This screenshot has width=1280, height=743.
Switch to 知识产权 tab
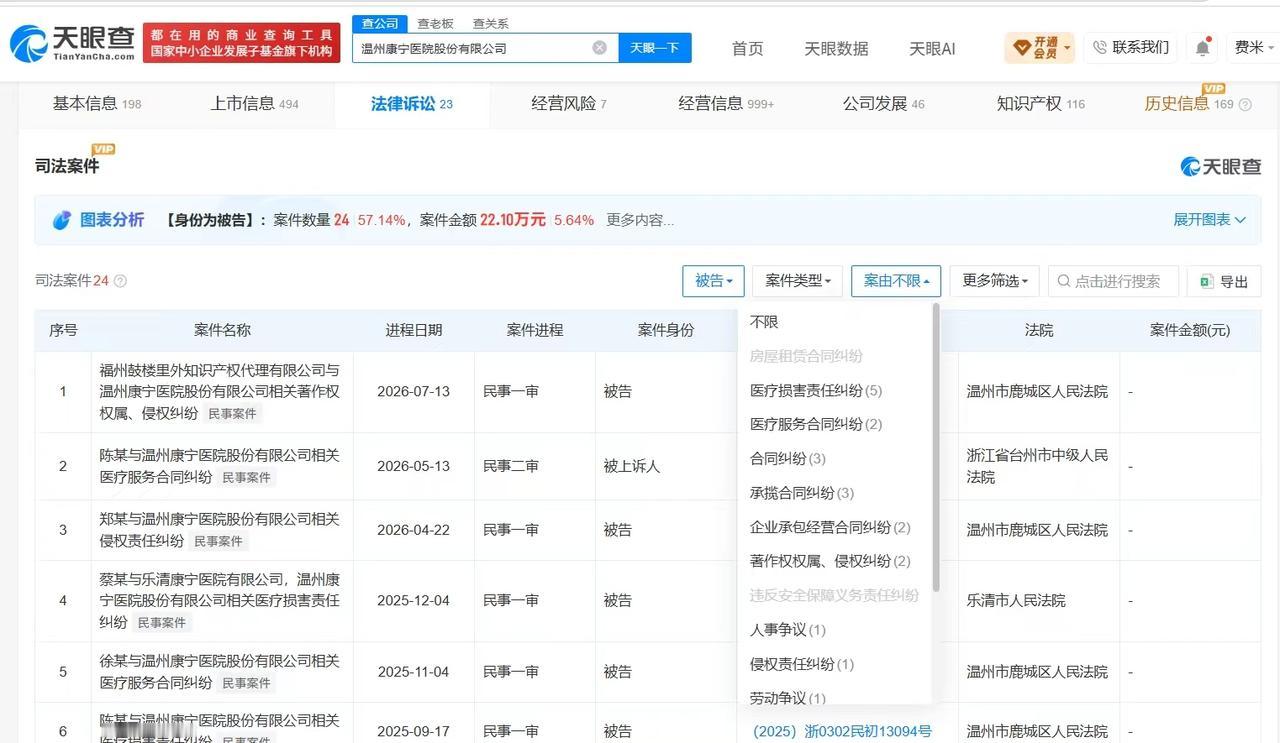(x=1040, y=104)
